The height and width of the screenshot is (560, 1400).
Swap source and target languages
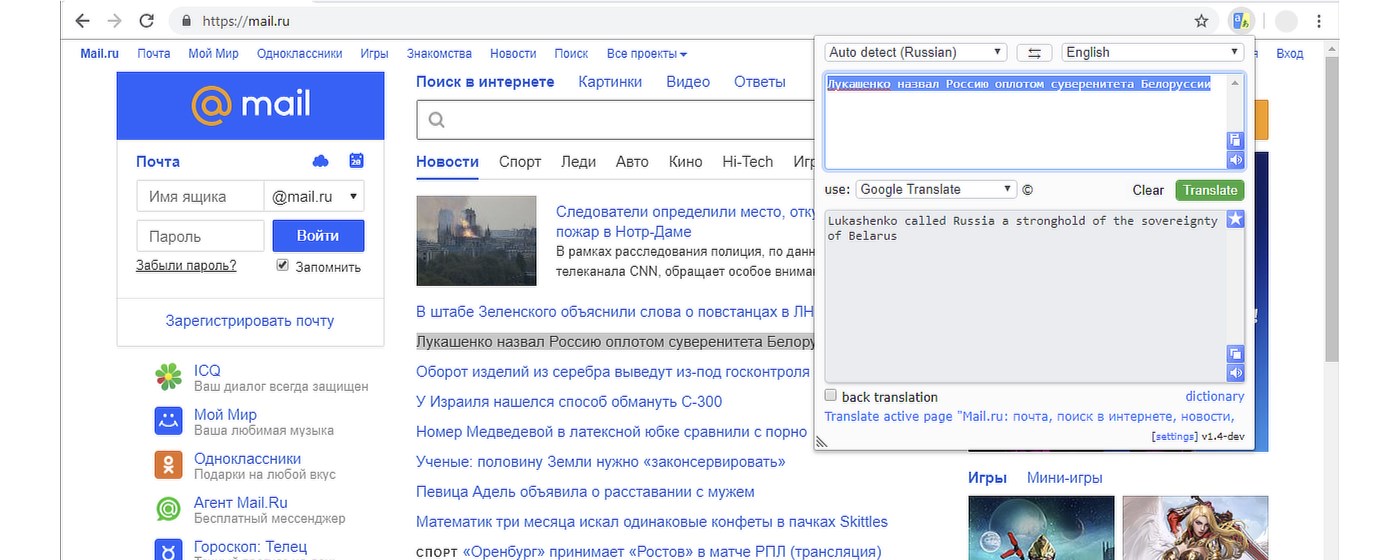click(1034, 52)
